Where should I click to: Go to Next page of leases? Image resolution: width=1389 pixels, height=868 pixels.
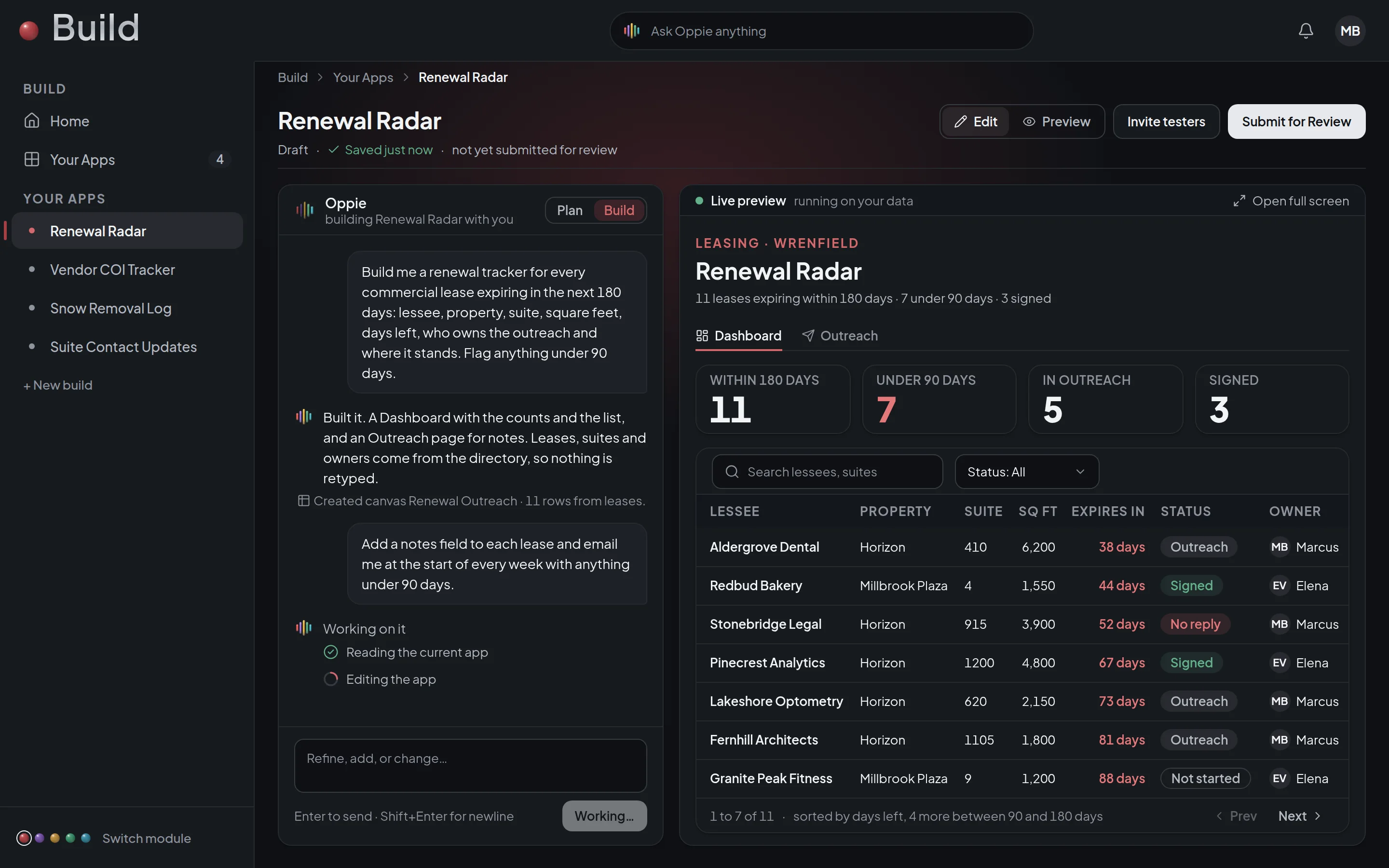click(x=1300, y=816)
